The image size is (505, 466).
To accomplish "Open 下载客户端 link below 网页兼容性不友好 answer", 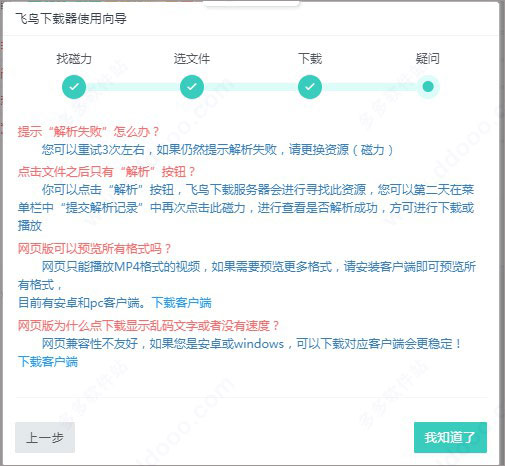I will pos(48,362).
